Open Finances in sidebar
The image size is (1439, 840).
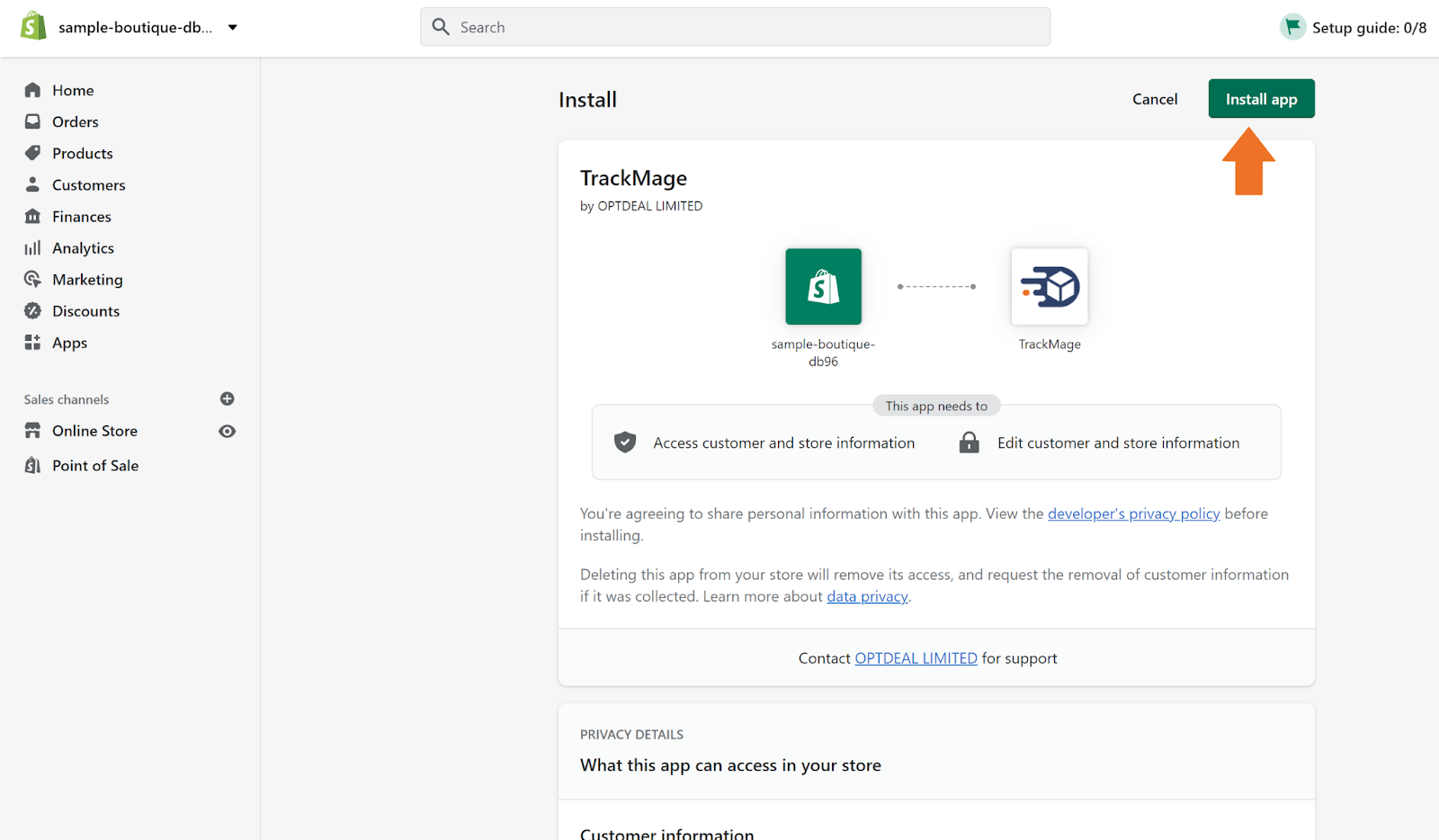coord(82,216)
